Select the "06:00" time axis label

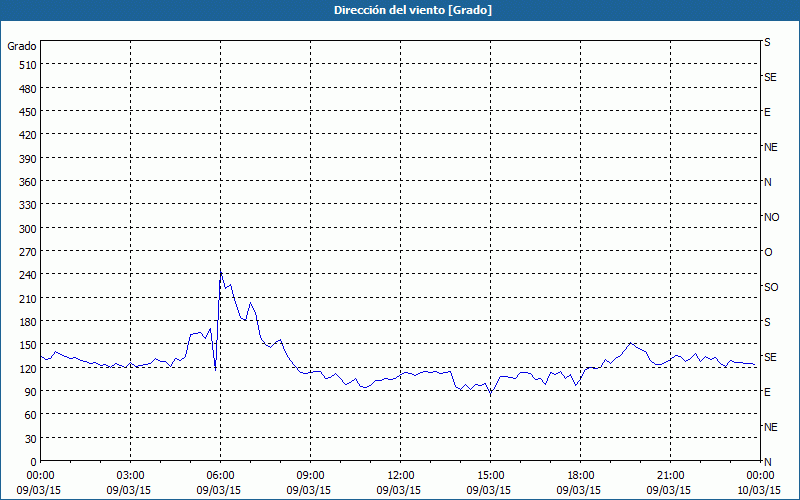click(x=220, y=476)
